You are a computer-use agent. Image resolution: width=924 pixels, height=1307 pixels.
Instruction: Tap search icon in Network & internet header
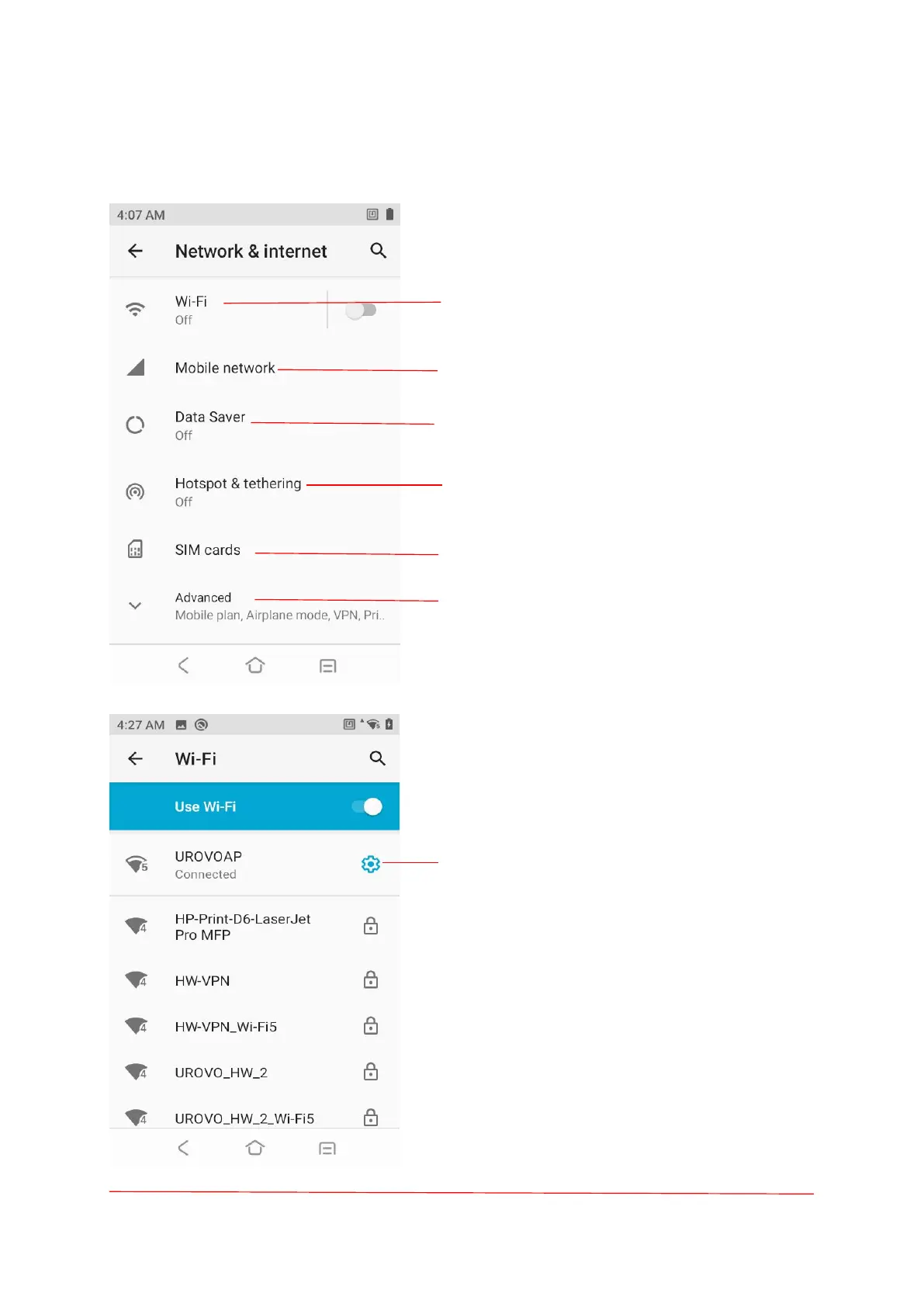pyautogui.click(x=378, y=251)
